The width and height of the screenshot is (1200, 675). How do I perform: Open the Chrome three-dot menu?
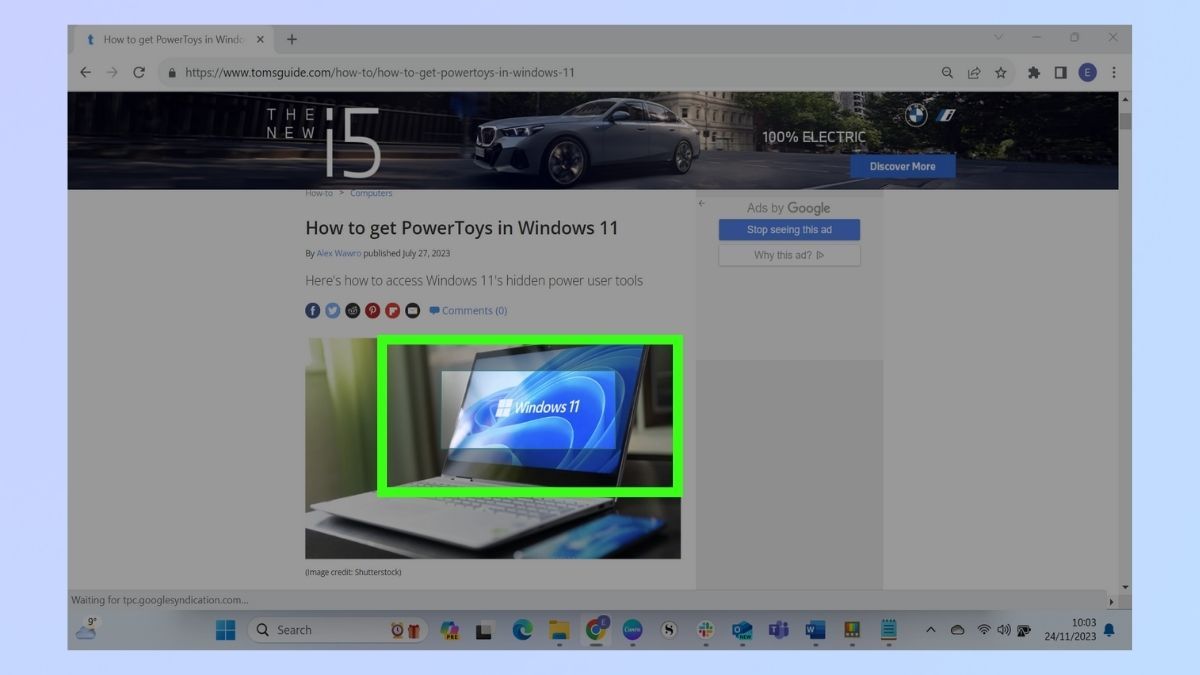tap(1113, 72)
